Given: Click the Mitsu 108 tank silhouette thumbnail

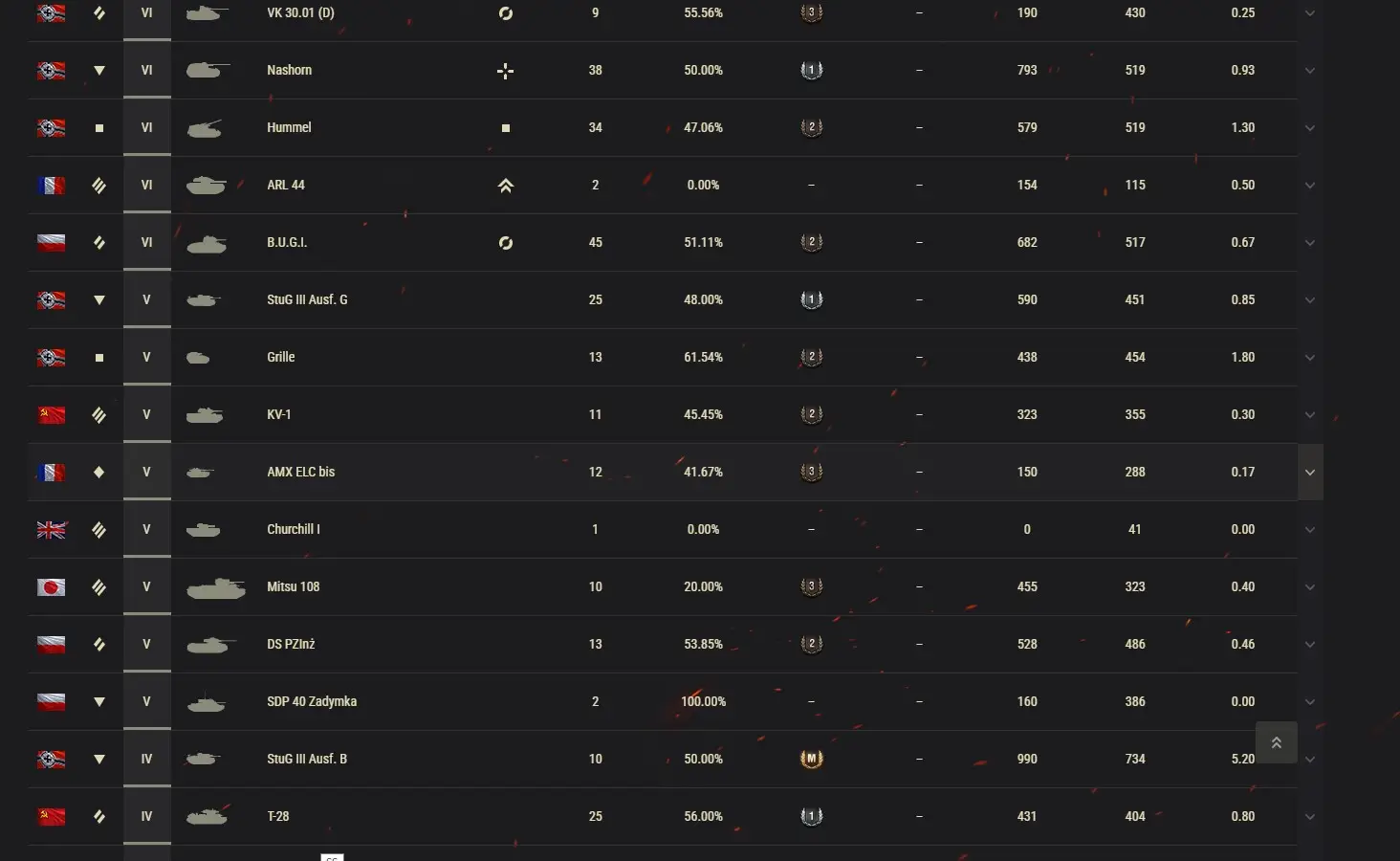Looking at the screenshot, I should [216, 587].
